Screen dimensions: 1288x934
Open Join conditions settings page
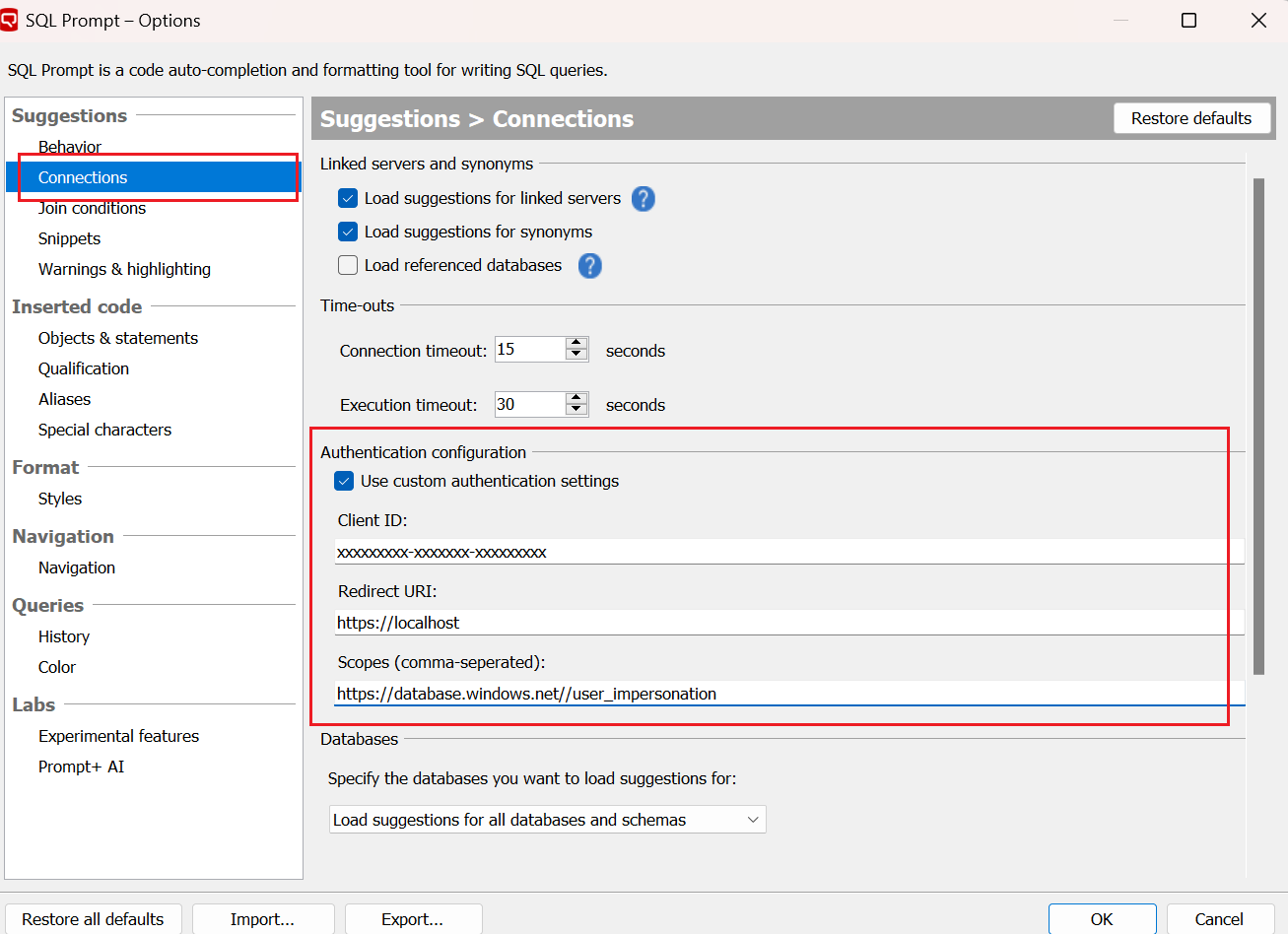(x=92, y=209)
